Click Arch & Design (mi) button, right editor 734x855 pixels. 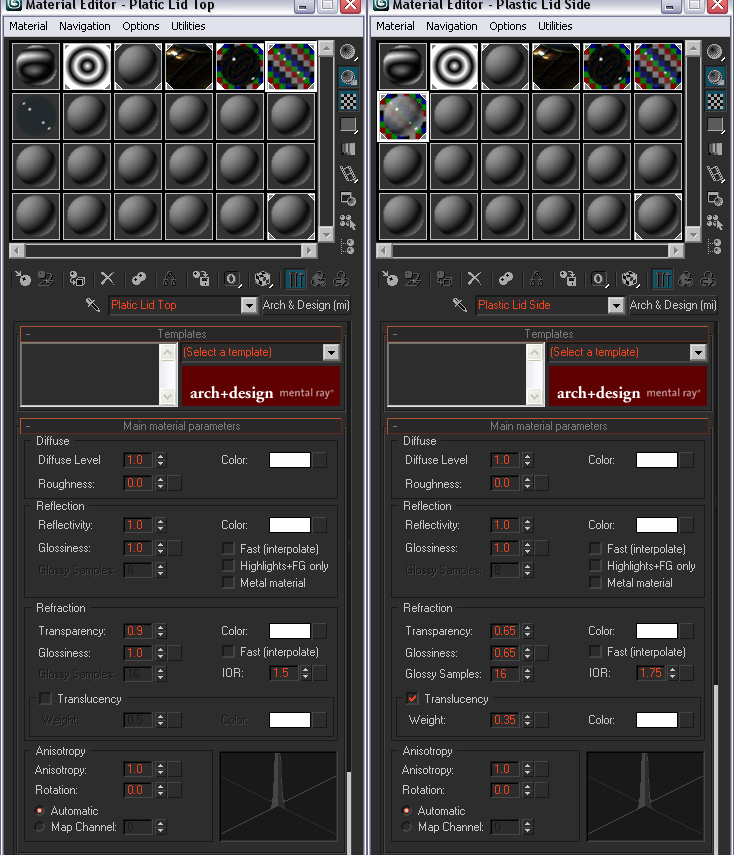pyautogui.click(x=672, y=305)
